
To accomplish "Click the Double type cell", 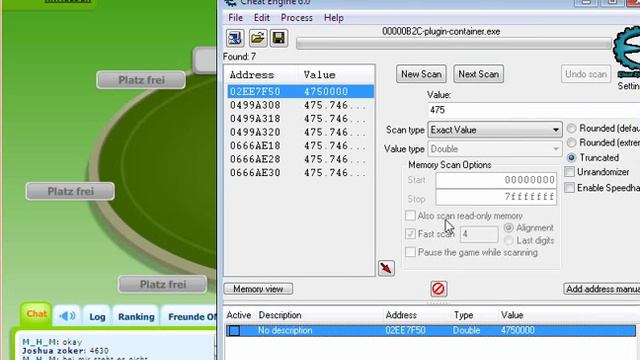I will pos(466,330).
